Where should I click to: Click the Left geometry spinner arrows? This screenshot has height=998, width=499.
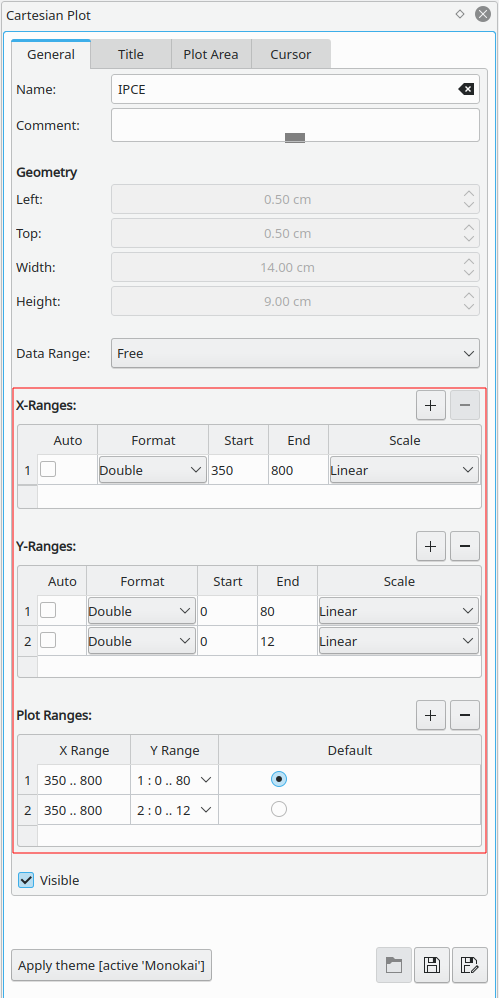(469, 199)
